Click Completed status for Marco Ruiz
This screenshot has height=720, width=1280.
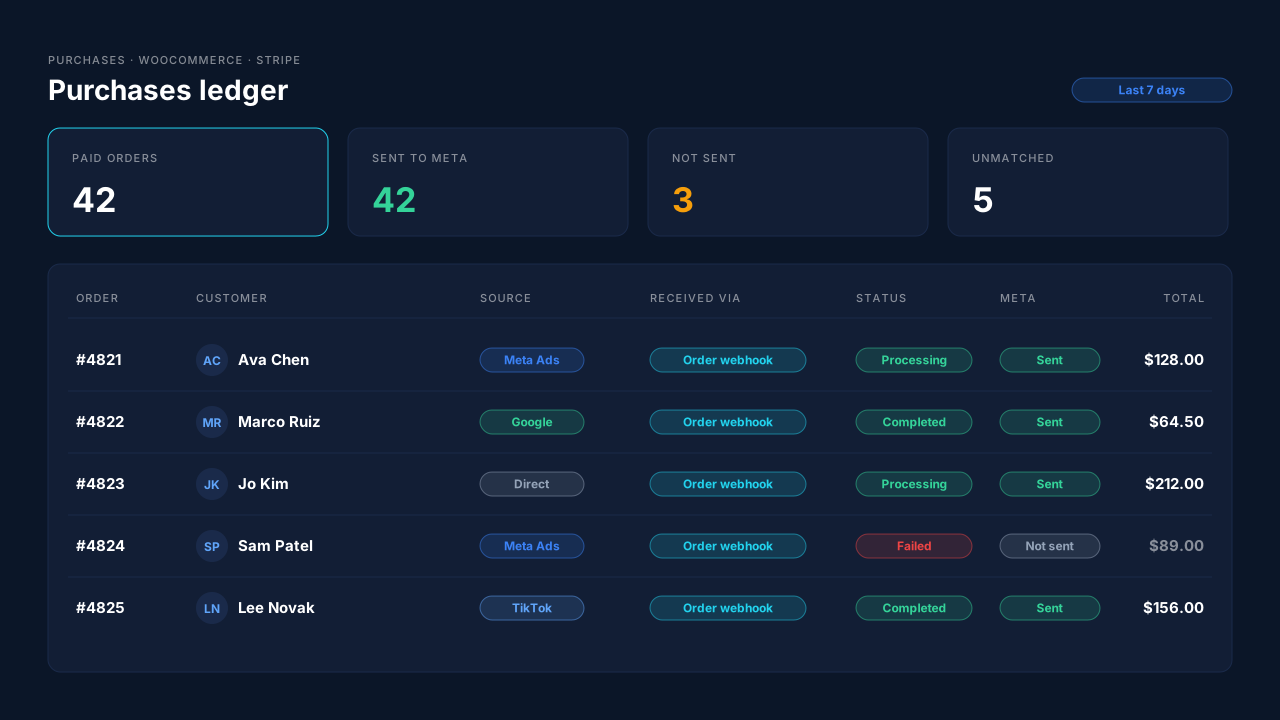coord(914,422)
